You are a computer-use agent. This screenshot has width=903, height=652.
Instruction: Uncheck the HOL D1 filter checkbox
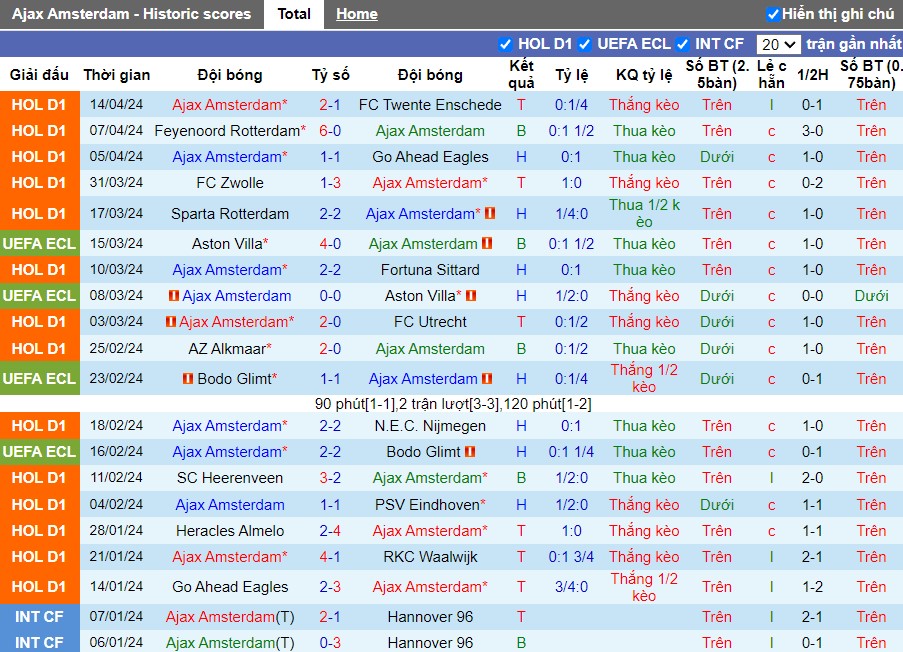click(505, 44)
